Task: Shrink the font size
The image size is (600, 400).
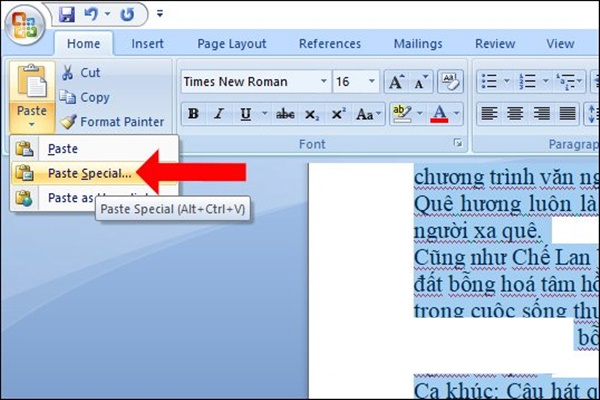Action: coord(421,82)
